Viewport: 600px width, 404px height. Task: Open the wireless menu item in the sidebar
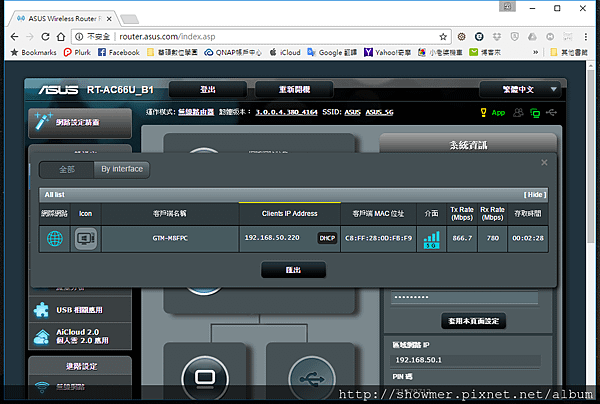point(80,387)
